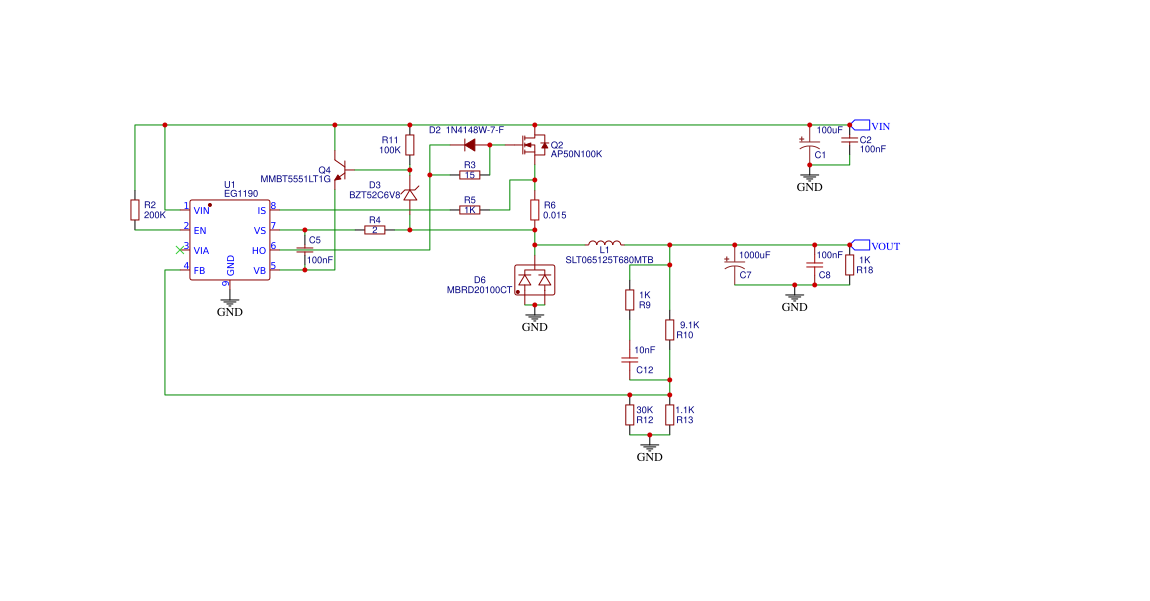Select feedback resistor R10 9.1K
The image size is (1150, 601).
pos(668,330)
